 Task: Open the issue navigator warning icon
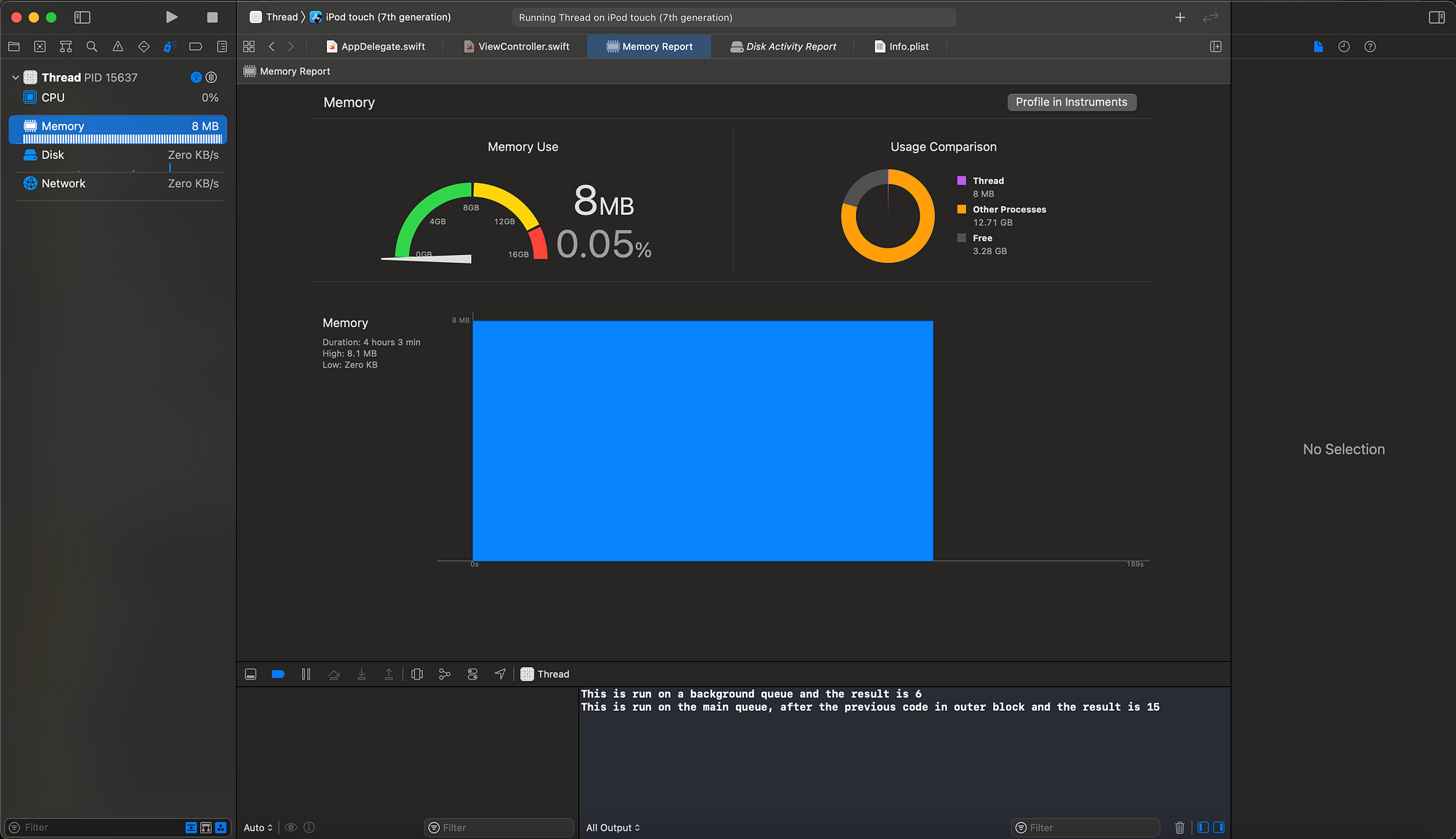coord(118,47)
